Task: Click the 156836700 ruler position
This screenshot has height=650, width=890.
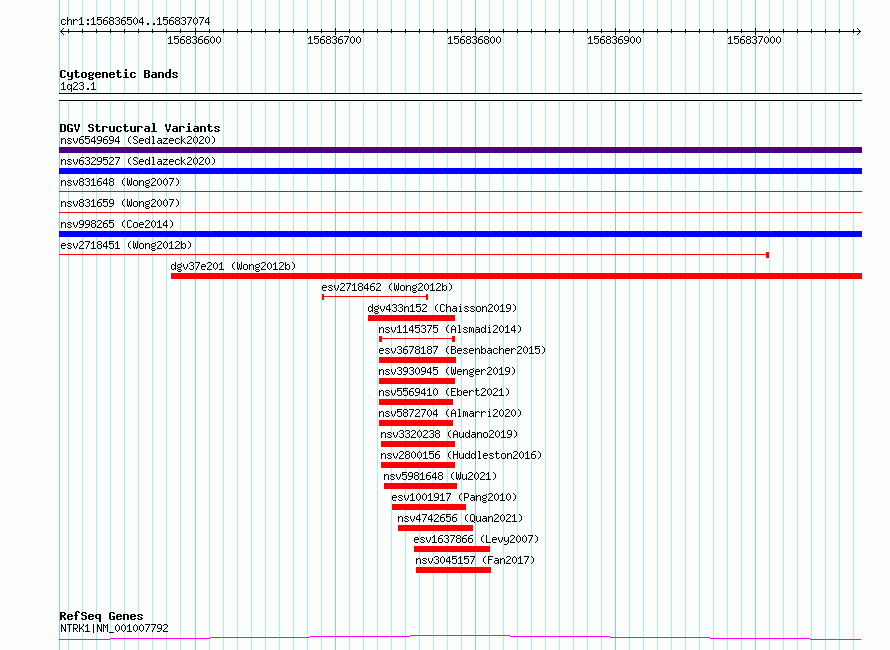Action: (x=334, y=40)
